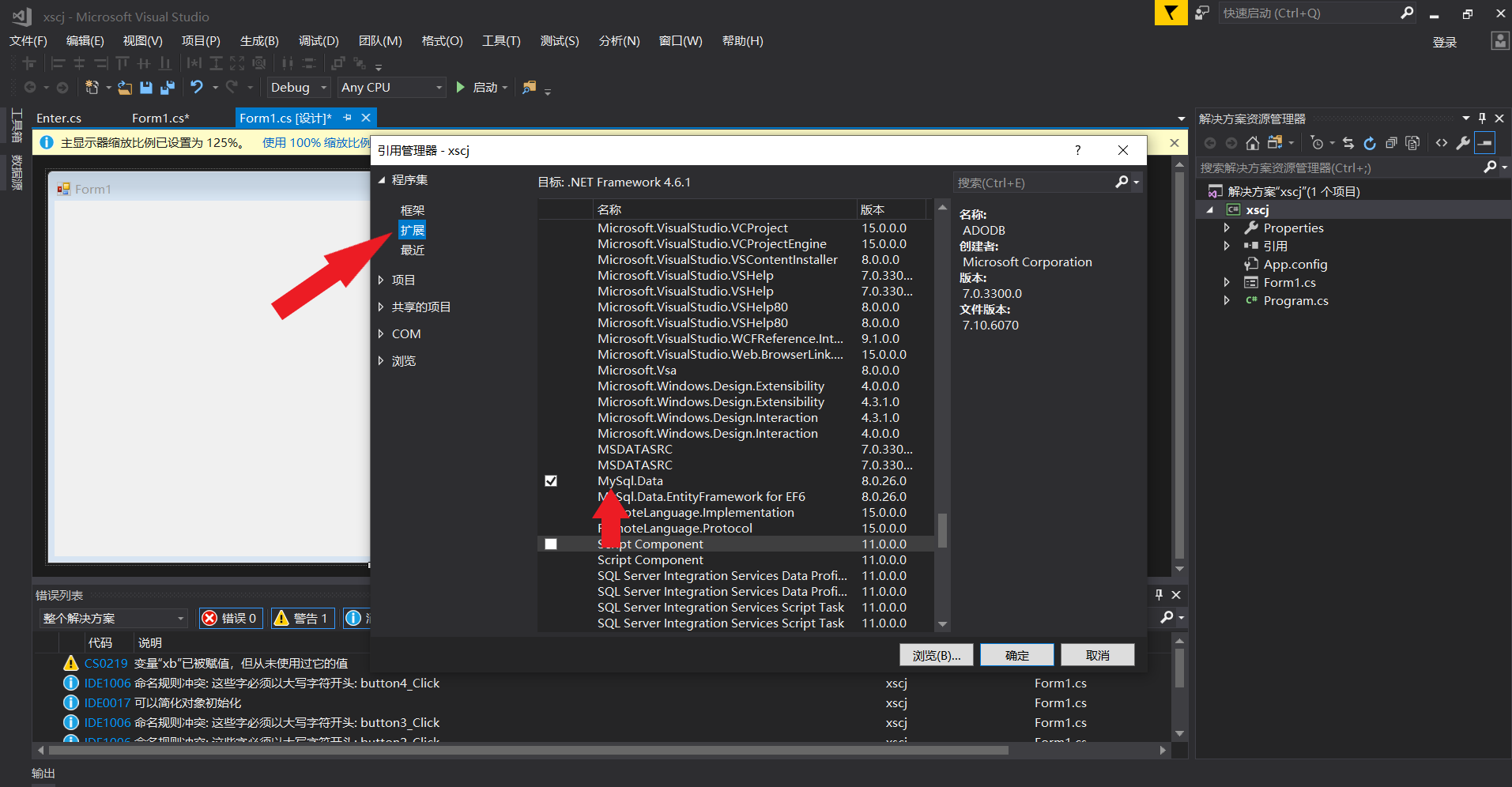Click the Find in Files icon
Image resolution: width=1512 pixels, height=787 pixels.
point(529,87)
